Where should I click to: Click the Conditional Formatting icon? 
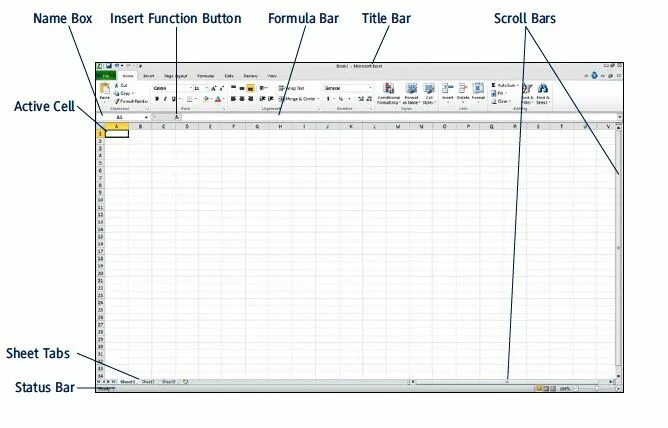pos(389,89)
